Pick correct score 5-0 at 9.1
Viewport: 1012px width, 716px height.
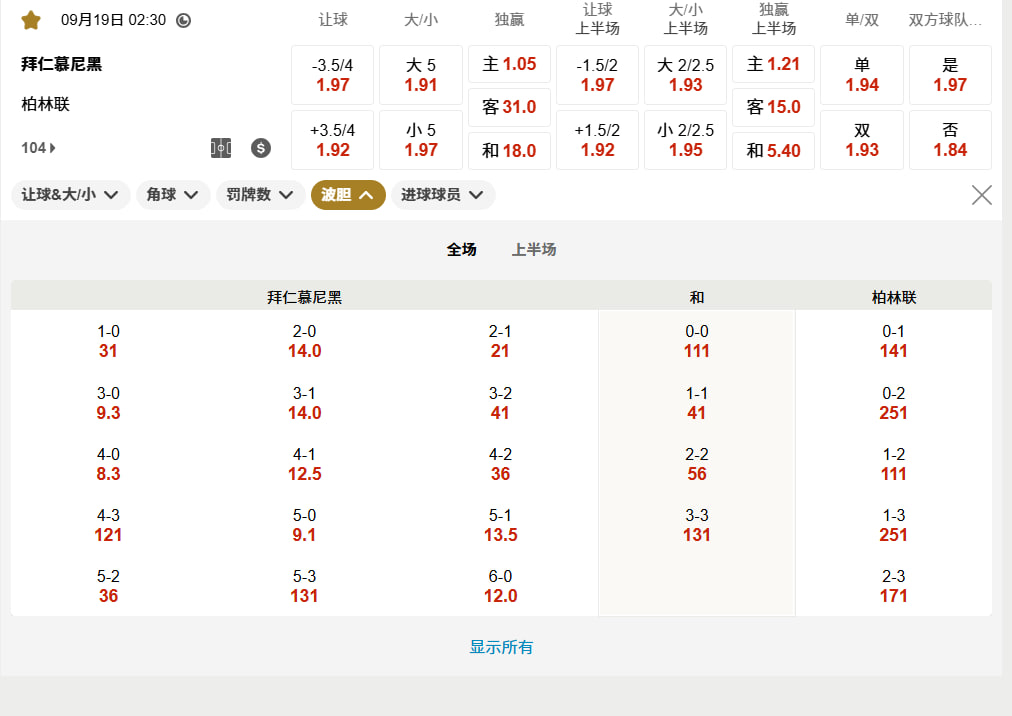[305, 525]
